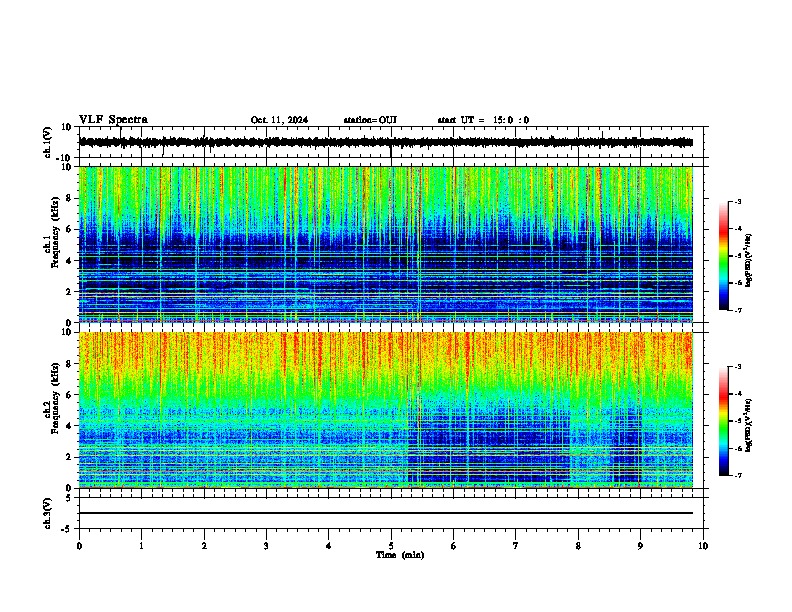
Task: Click the time axis tick label '10'
Action: pos(703,546)
